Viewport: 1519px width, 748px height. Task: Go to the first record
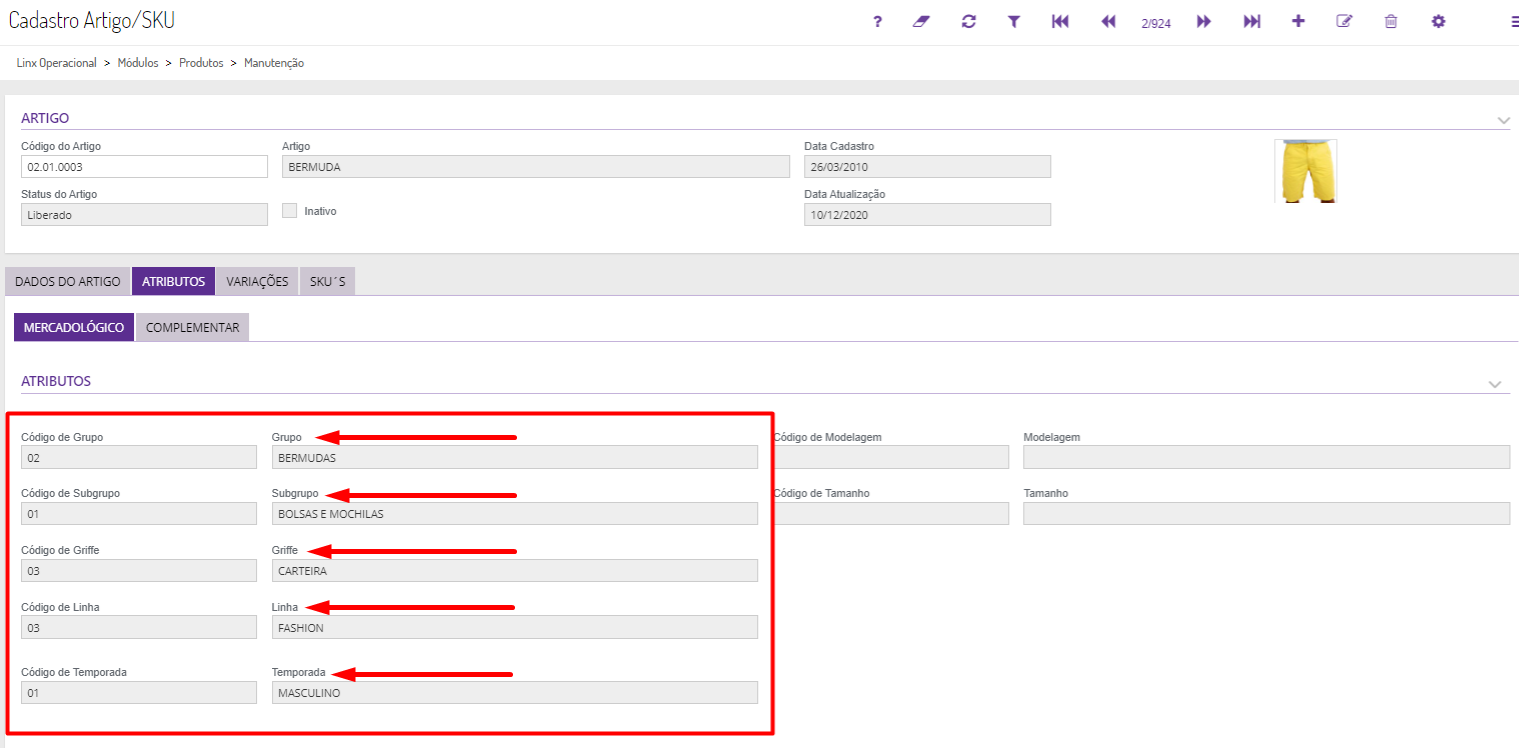pos(1060,21)
